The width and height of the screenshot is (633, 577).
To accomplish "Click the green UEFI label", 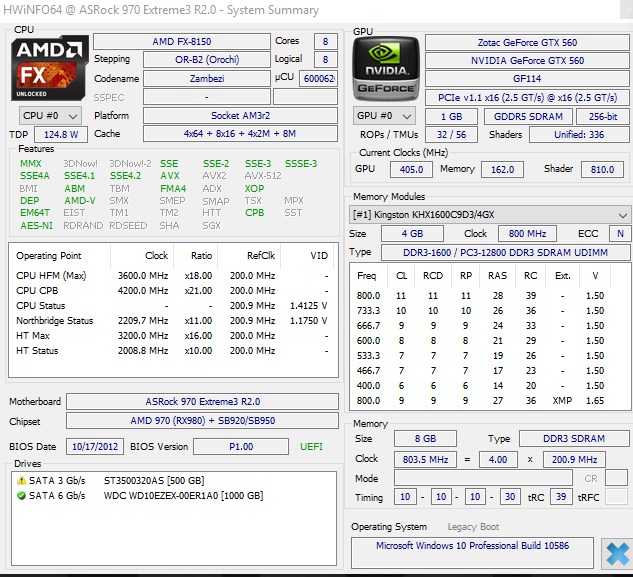I will 311,447.
